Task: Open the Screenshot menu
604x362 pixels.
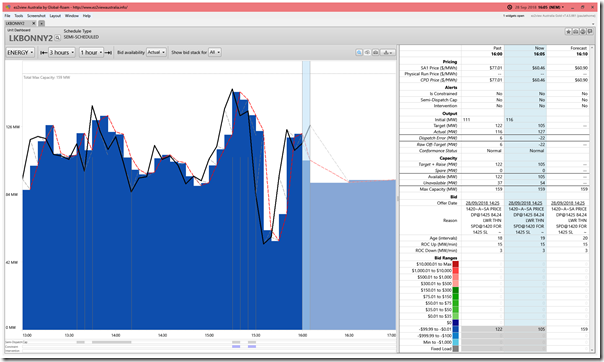Action: (x=36, y=16)
